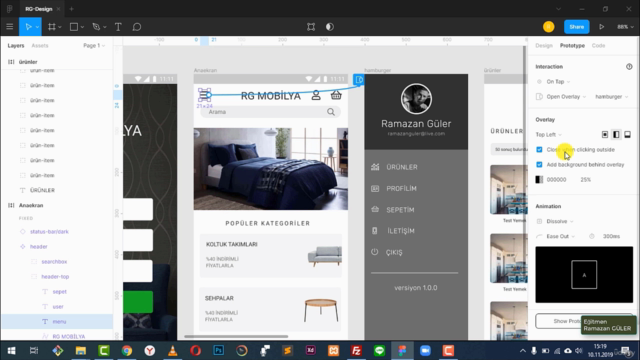This screenshot has width=640, height=360.
Task: Switch to the Design tab
Action: (544, 46)
